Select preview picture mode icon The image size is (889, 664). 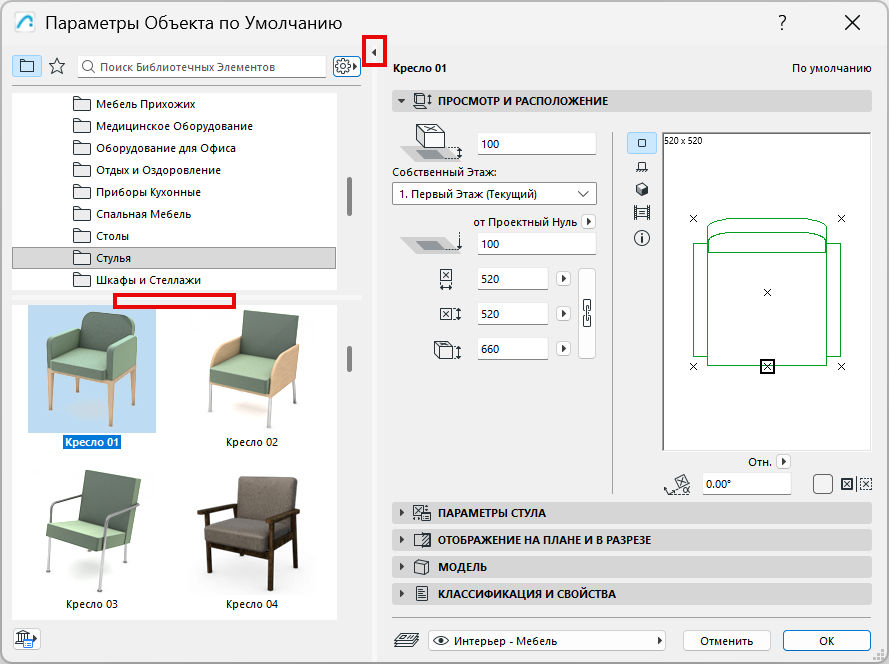coord(642,213)
